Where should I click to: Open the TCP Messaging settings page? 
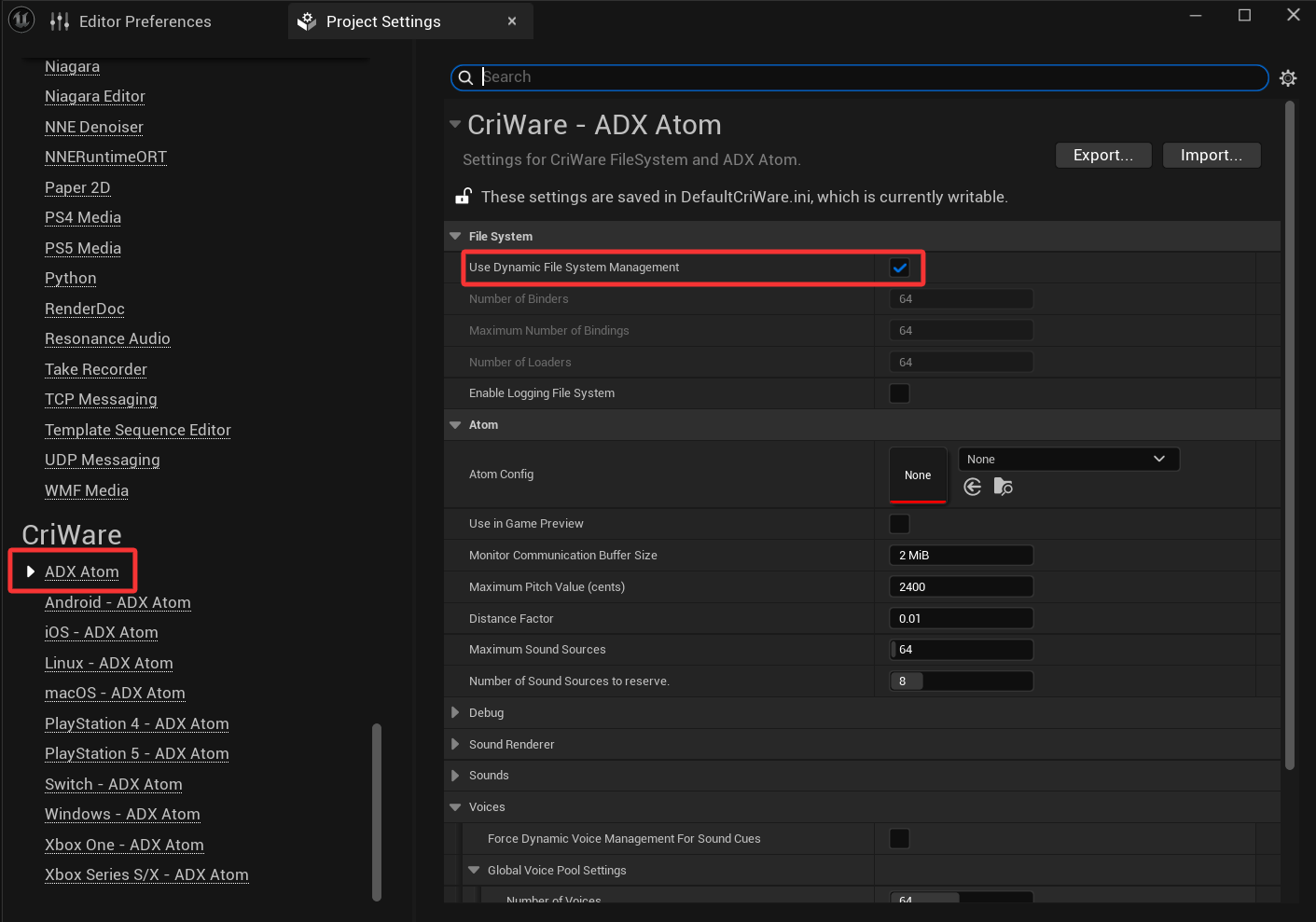tap(101, 400)
